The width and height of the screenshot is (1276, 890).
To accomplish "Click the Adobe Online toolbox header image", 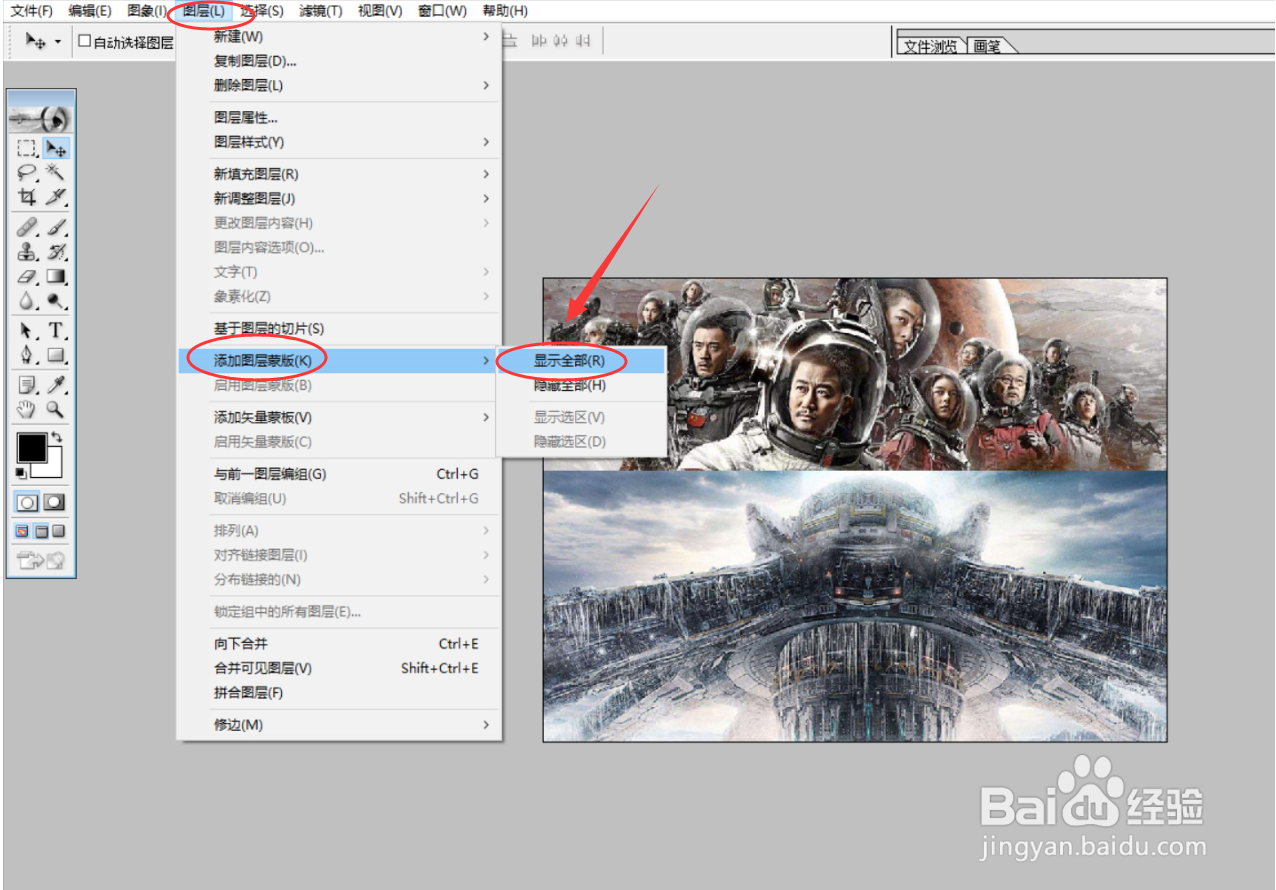I will coord(41,117).
